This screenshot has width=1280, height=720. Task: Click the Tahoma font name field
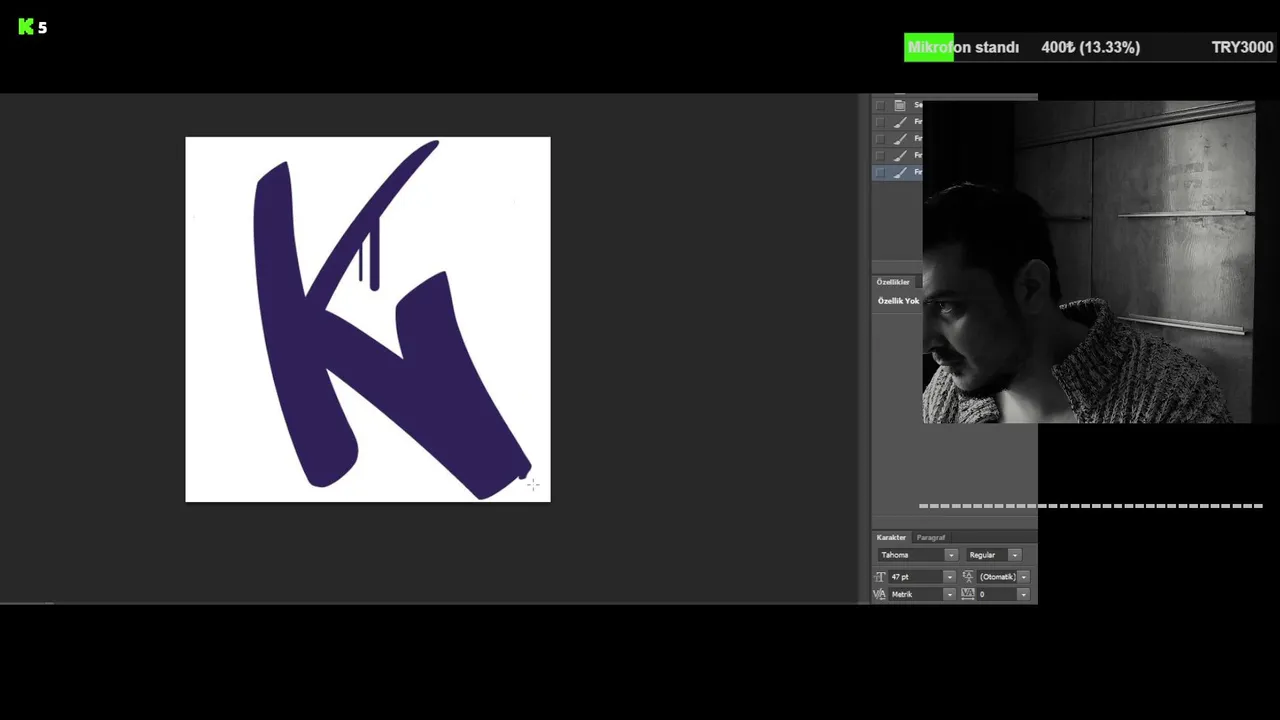[912, 555]
